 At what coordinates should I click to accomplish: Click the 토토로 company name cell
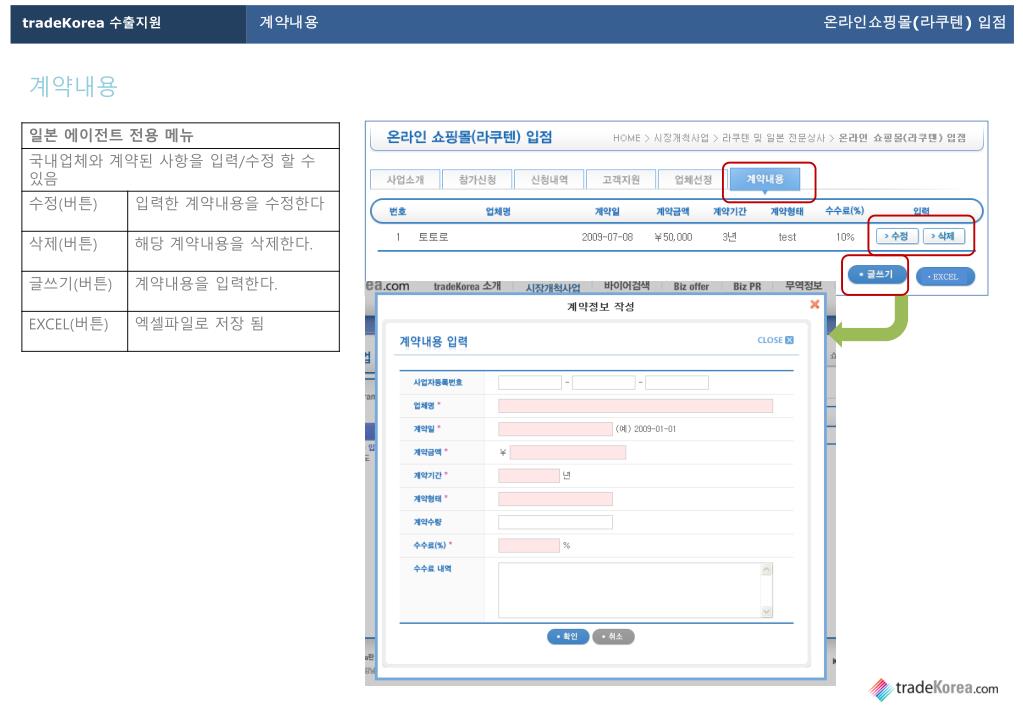coord(433,237)
